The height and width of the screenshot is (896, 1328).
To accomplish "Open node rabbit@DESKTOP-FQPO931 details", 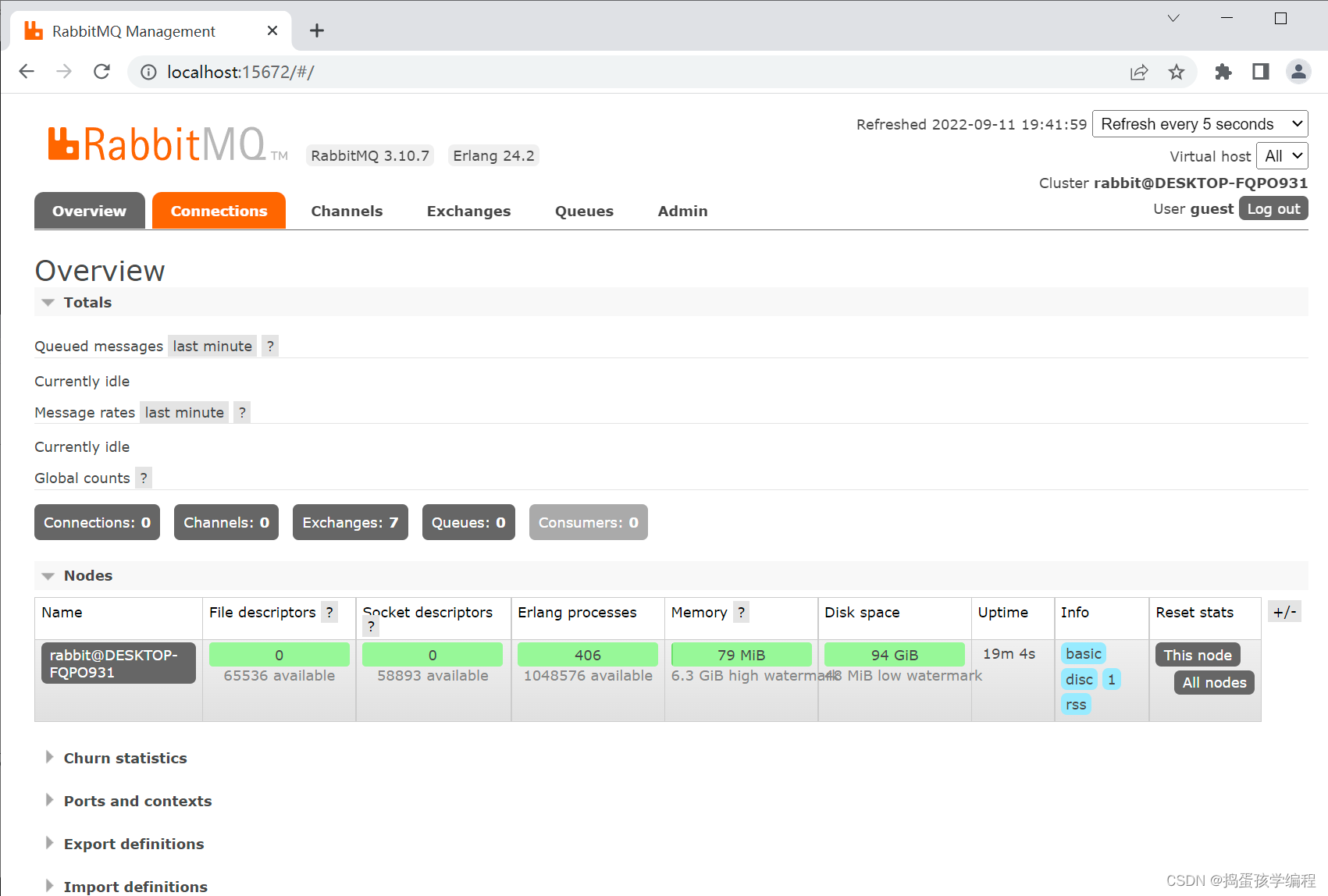I will pyautogui.click(x=119, y=663).
